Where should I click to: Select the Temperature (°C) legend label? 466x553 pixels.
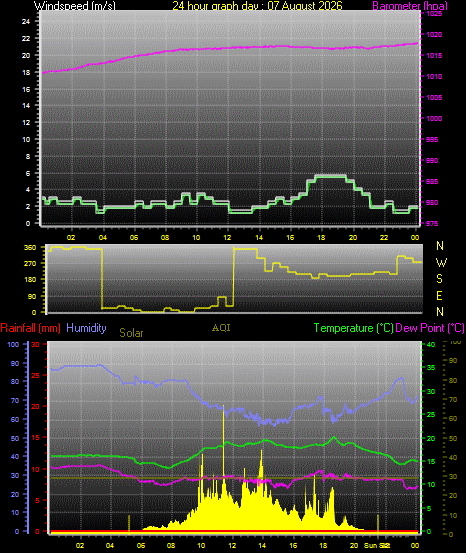click(353, 328)
